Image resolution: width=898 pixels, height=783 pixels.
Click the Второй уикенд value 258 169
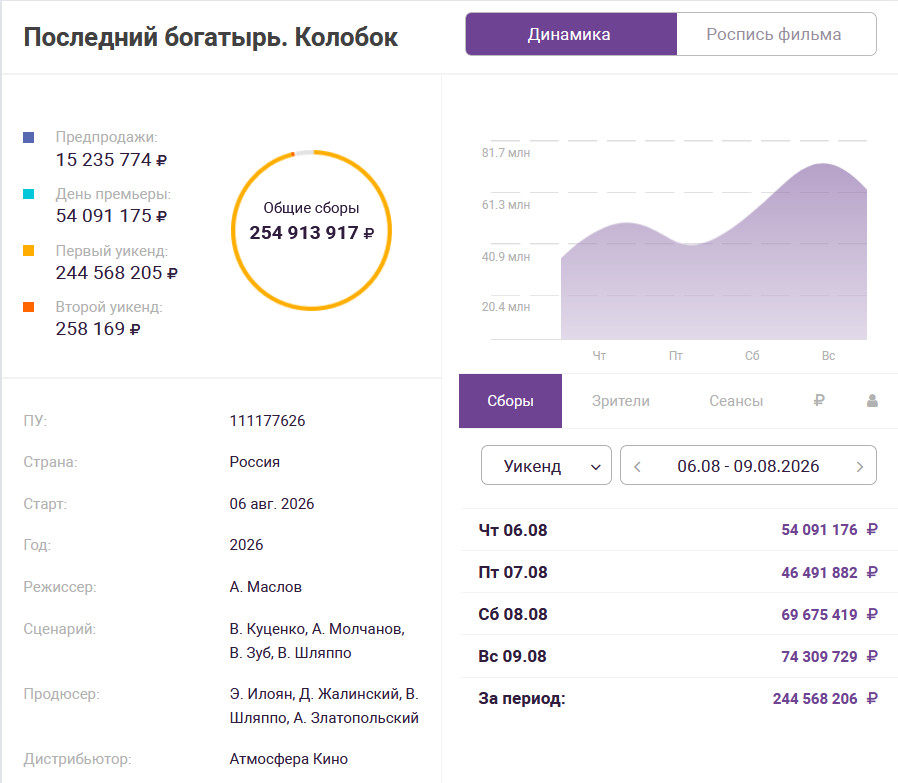tap(97, 329)
